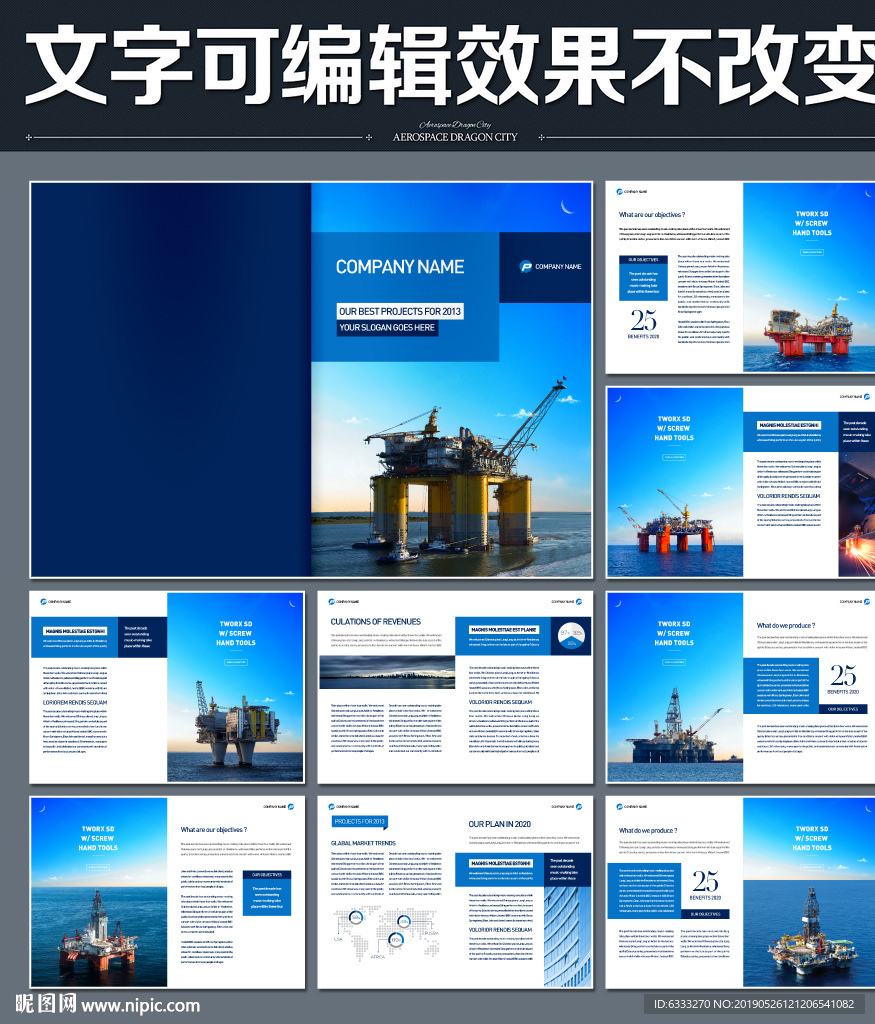Viewport: 875px width, 1024px height.
Task: Click the donut chart on the revenues page
Action: coord(571,635)
